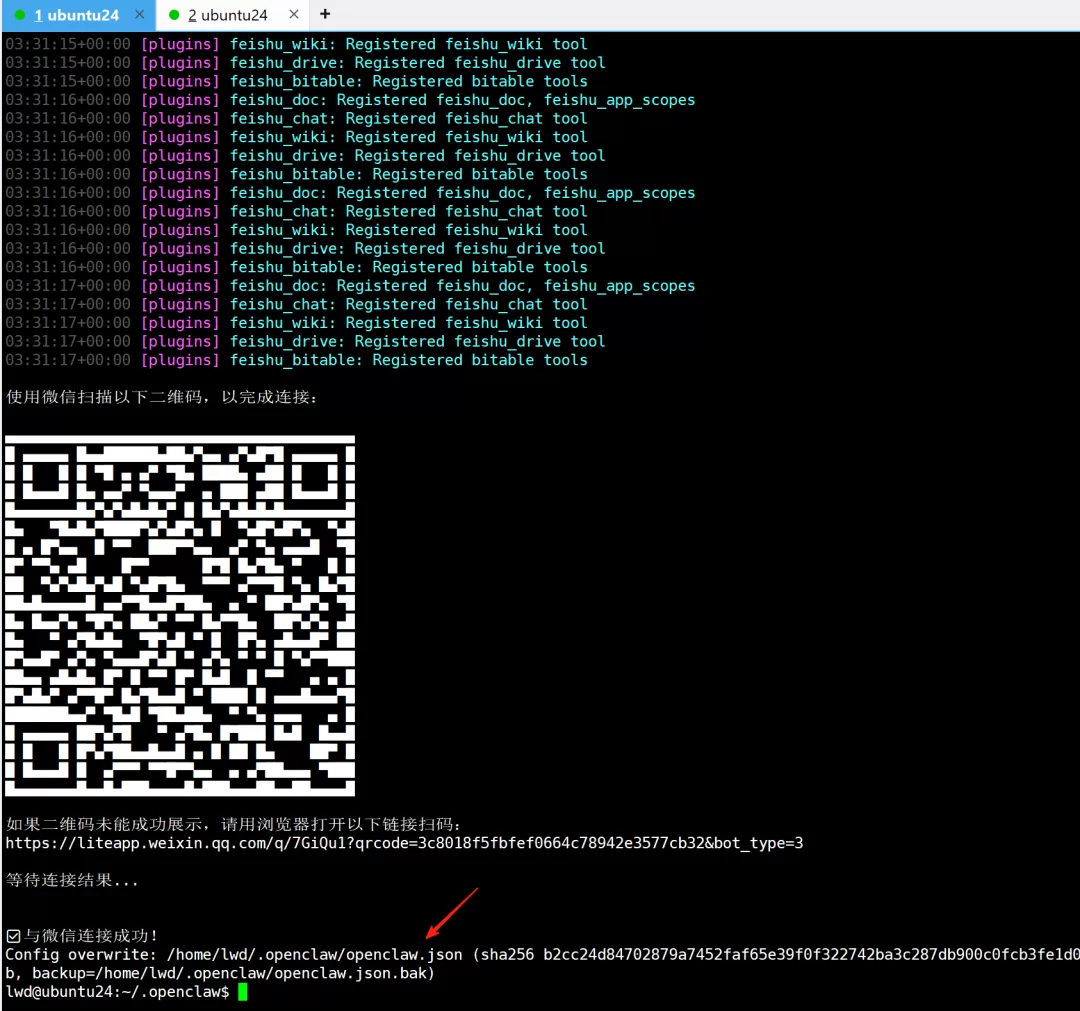Close the second ubuntu24 tab

click(293, 14)
